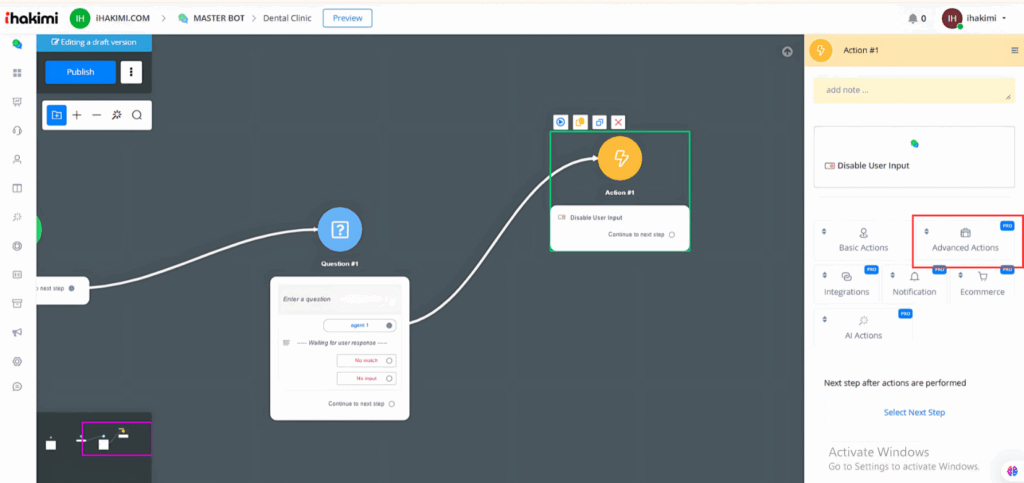Click the play icon above Action #1
Screen dimensions: 1024x483
[x=561, y=122]
